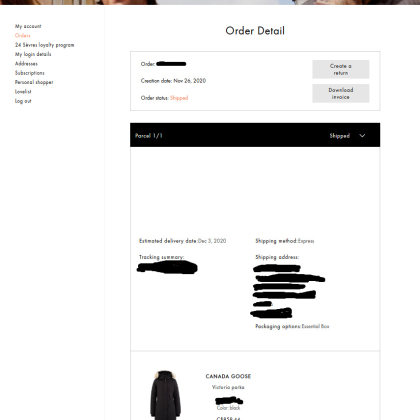Log out of the account
The width and height of the screenshot is (420, 420).
[23, 101]
